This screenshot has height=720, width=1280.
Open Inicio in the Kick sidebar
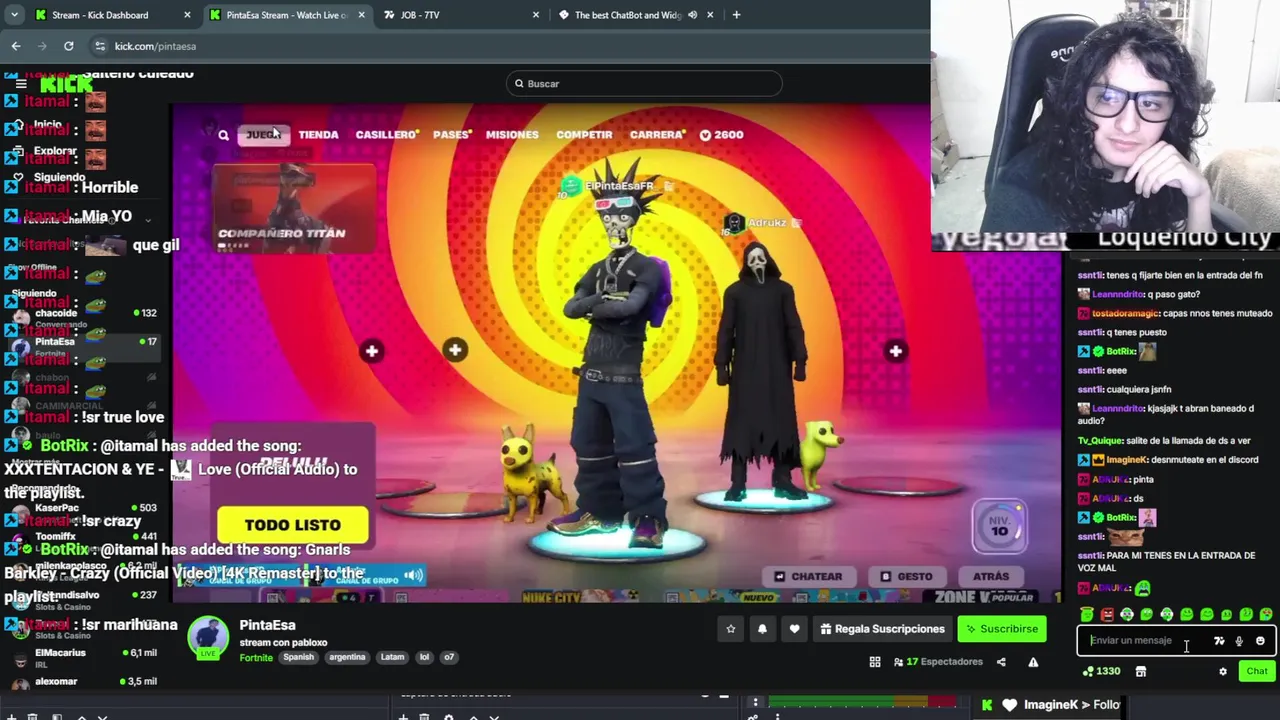coord(47,125)
